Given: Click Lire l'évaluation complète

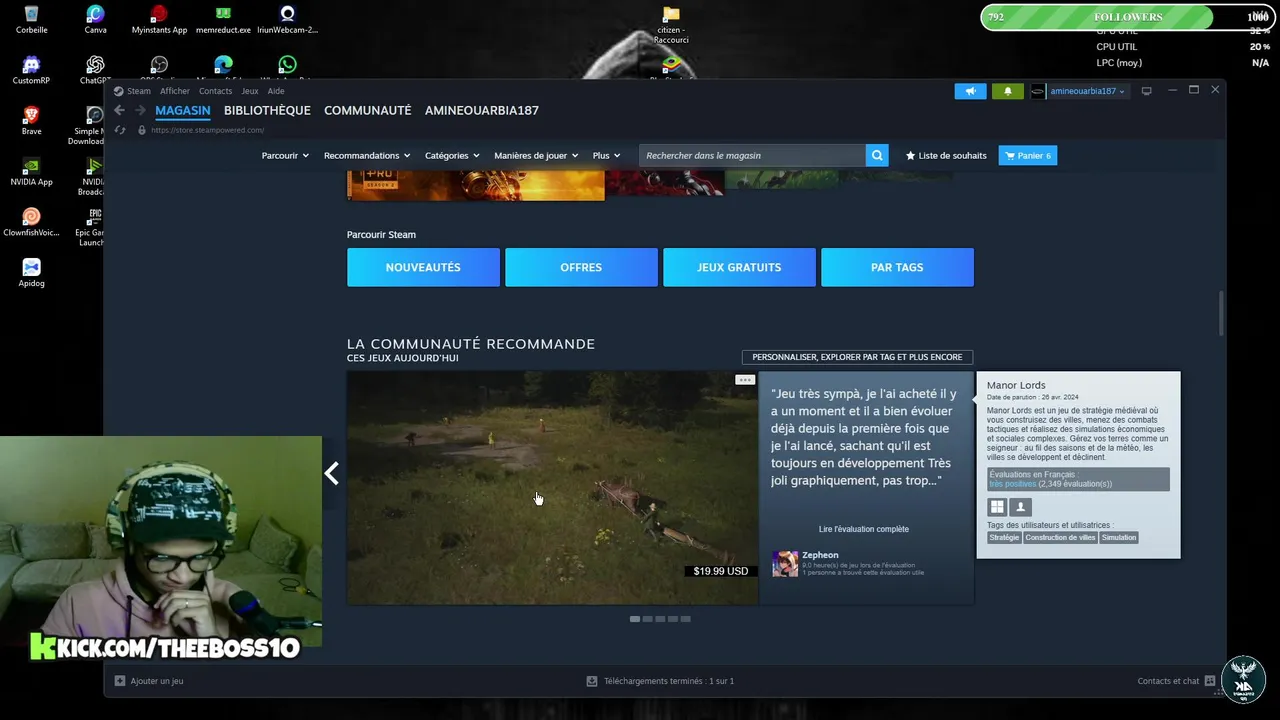Looking at the screenshot, I should click(863, 529).
